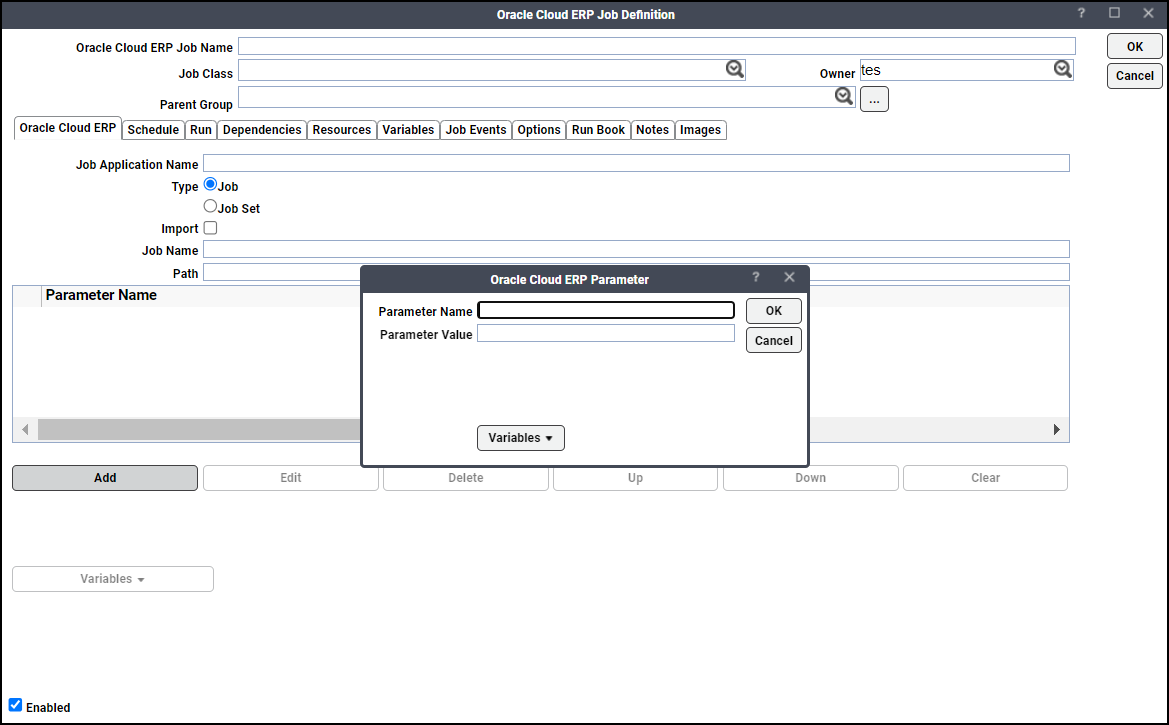Open the Job Class lookup search icon
Viewport: 1169px width, 725px height.
(x=734, y=69)
